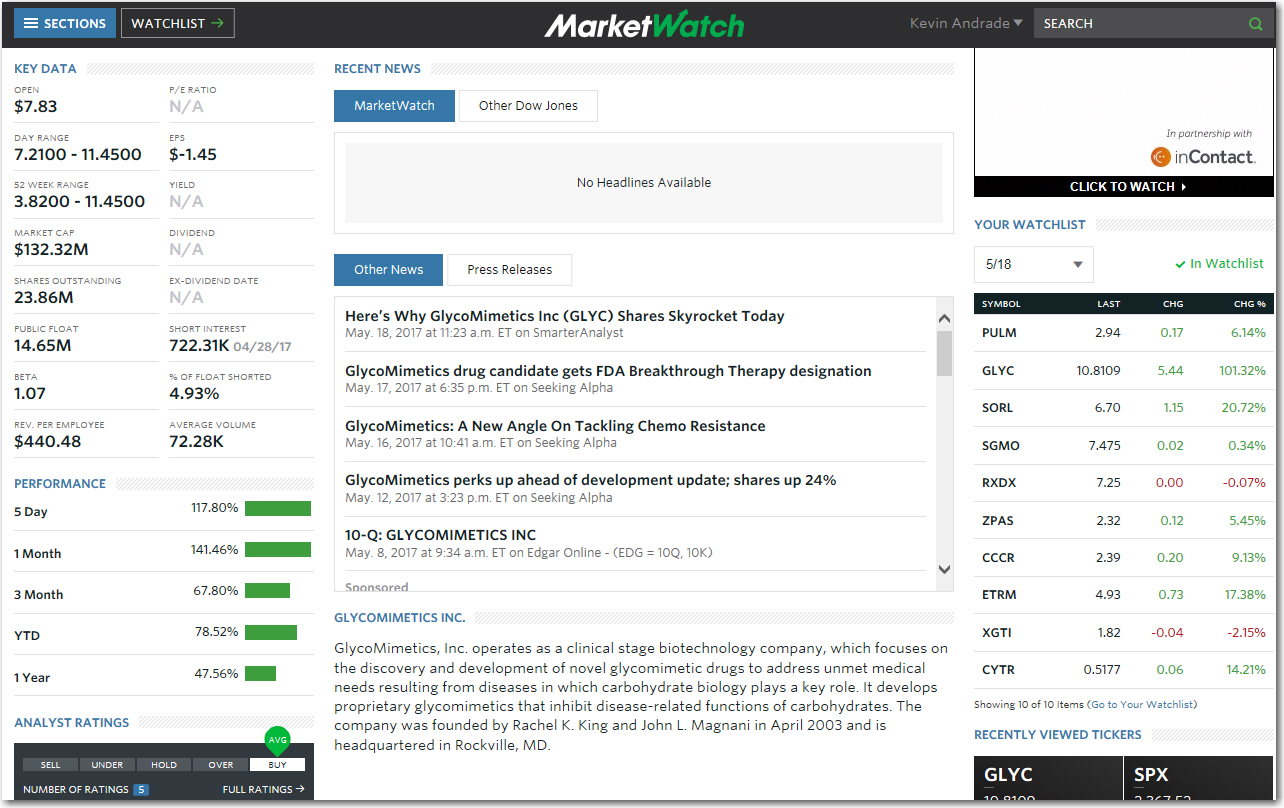The height and width of the screenshot is (808, 1284).
Task: Select the BUY rating segment
Action: 277,765
